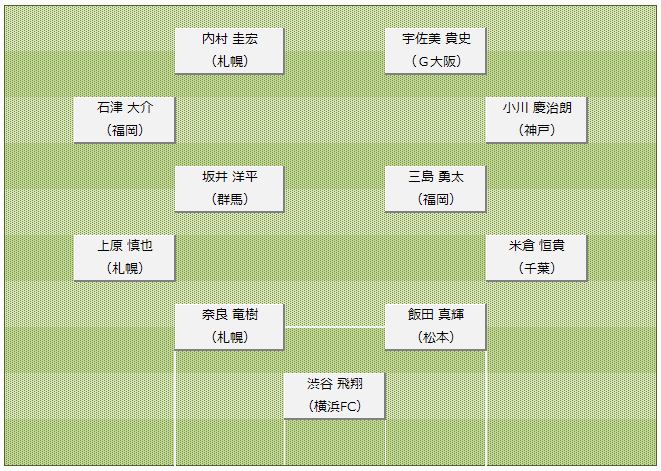Select the 上原 慎也 (札幌) player box
This screenshot has height=471, width=661.
click(124, 258)
